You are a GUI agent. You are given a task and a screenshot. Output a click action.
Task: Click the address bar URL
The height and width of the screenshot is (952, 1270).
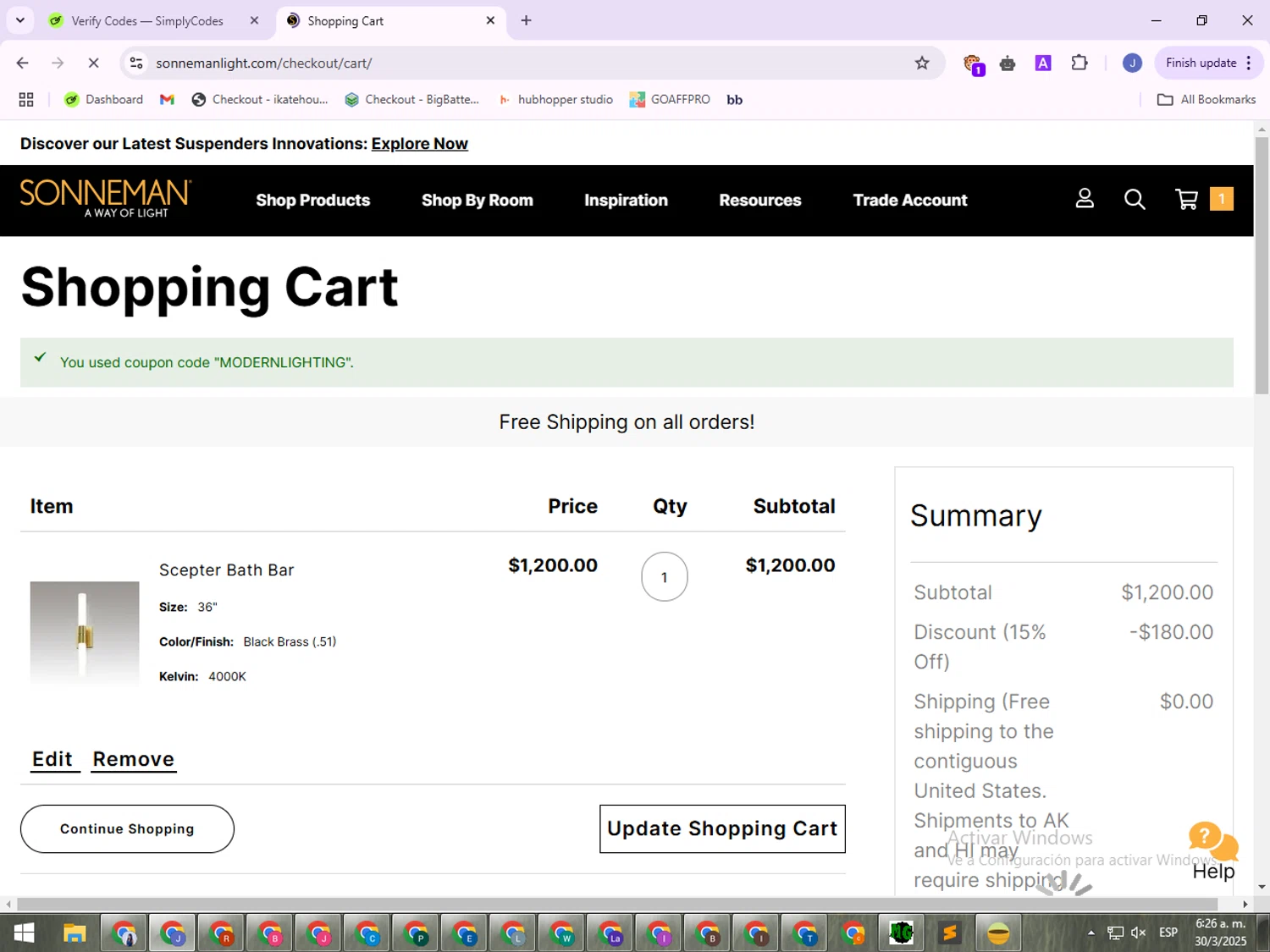pos(264,63)
